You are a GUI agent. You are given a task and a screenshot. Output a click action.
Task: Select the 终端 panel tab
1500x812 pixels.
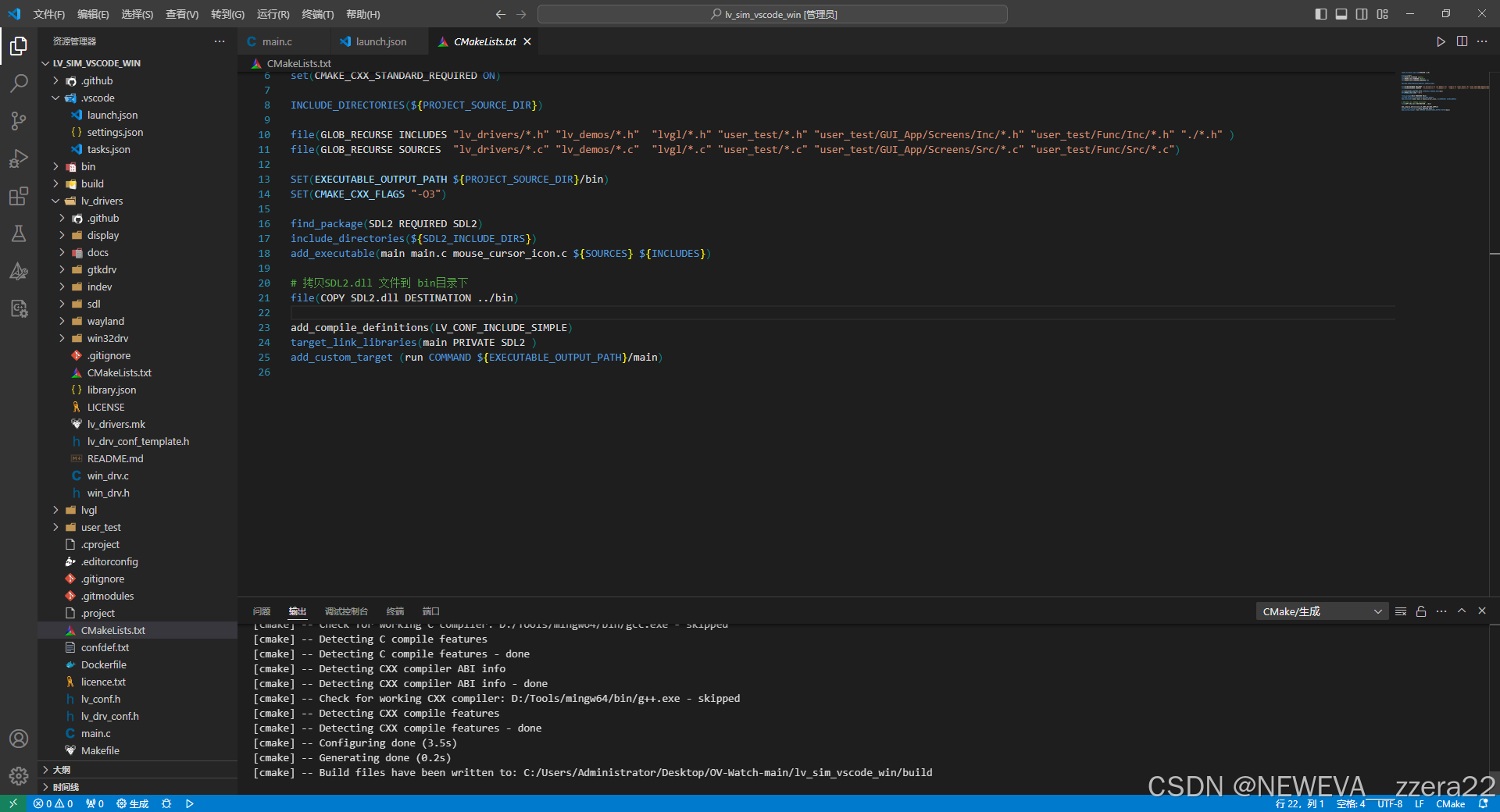click(x=395, y=611)
